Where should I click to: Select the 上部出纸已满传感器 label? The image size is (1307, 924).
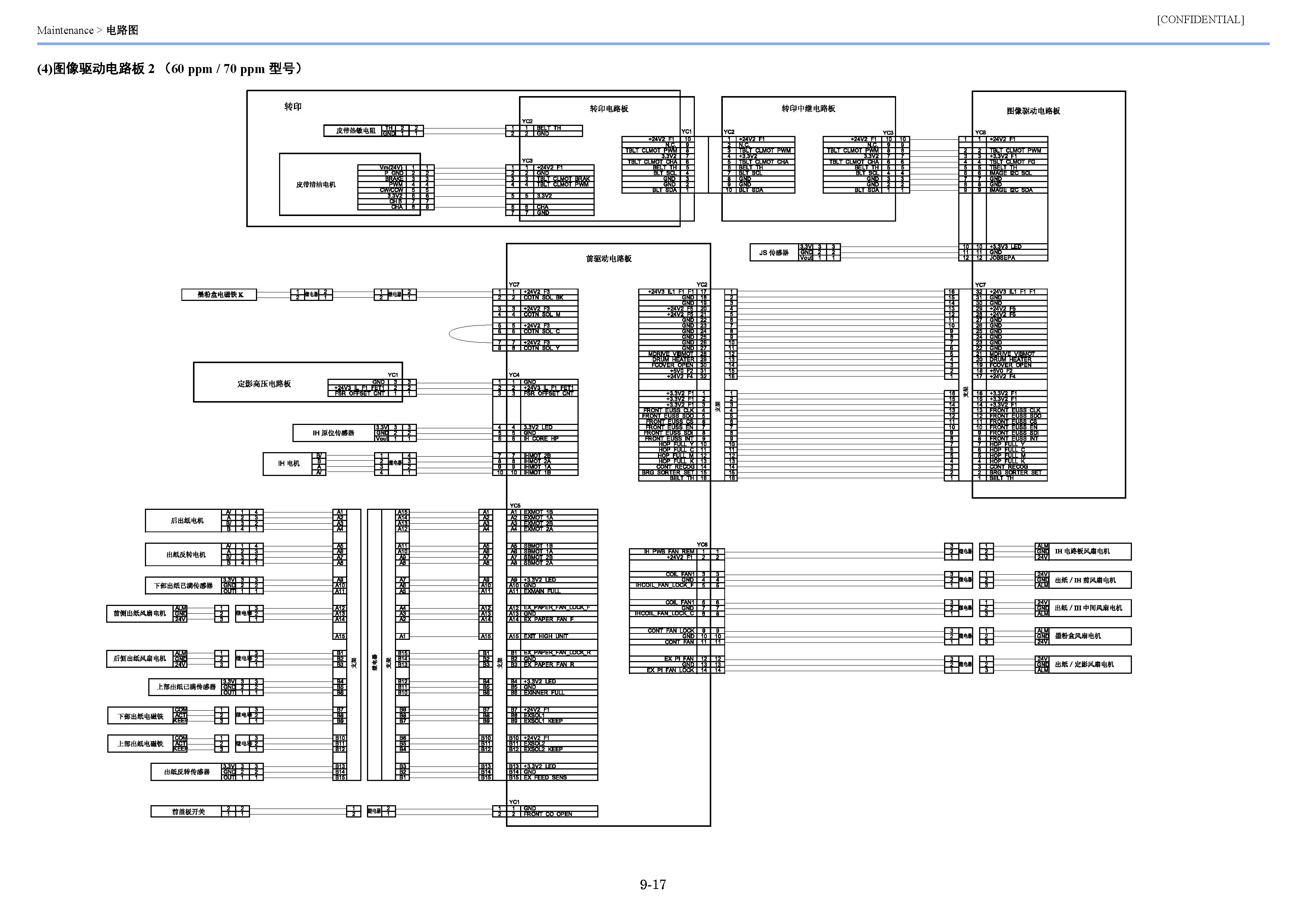186,687
